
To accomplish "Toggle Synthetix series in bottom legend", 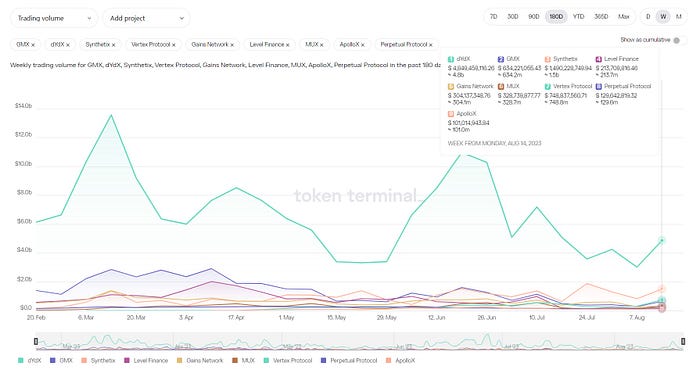I will click(98, 360).
